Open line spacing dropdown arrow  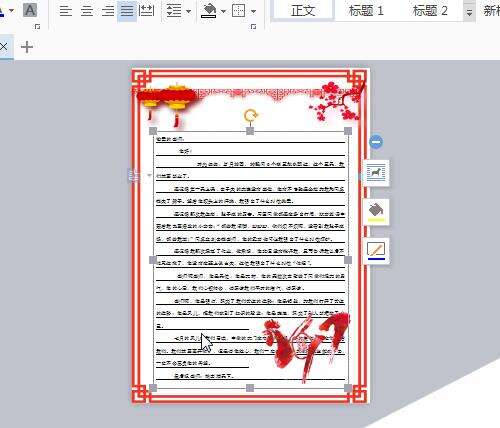(x=188, y=11)
